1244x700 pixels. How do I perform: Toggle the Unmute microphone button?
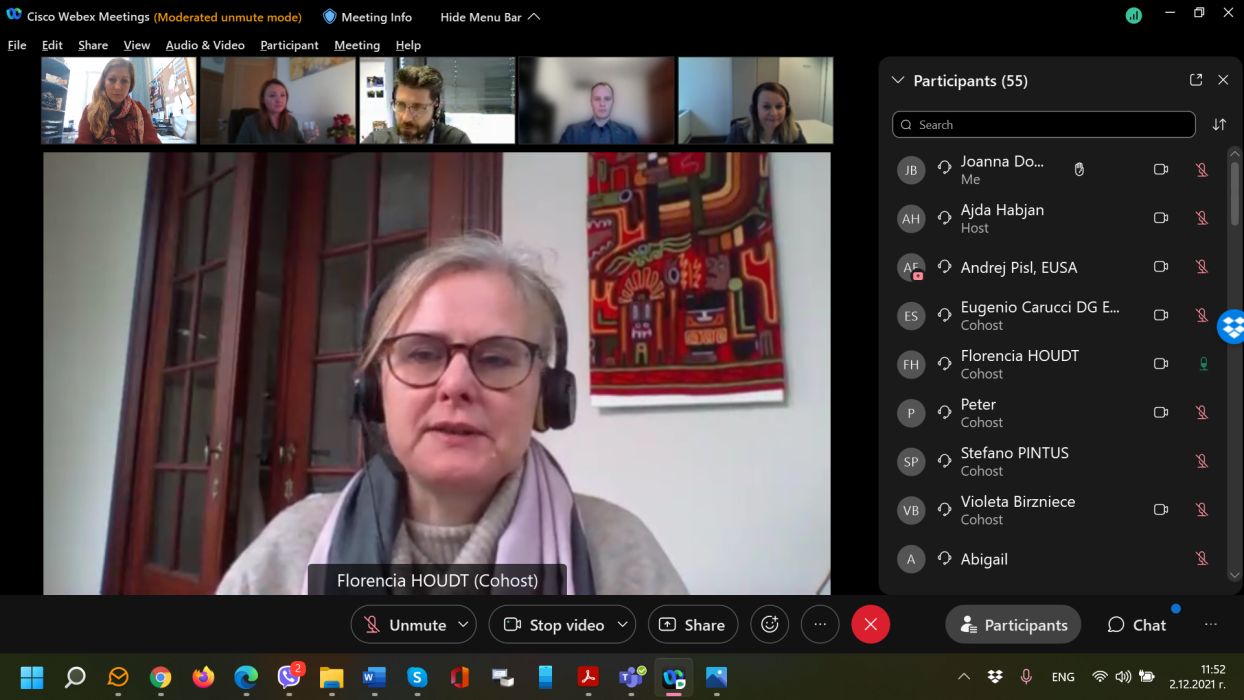405,624
